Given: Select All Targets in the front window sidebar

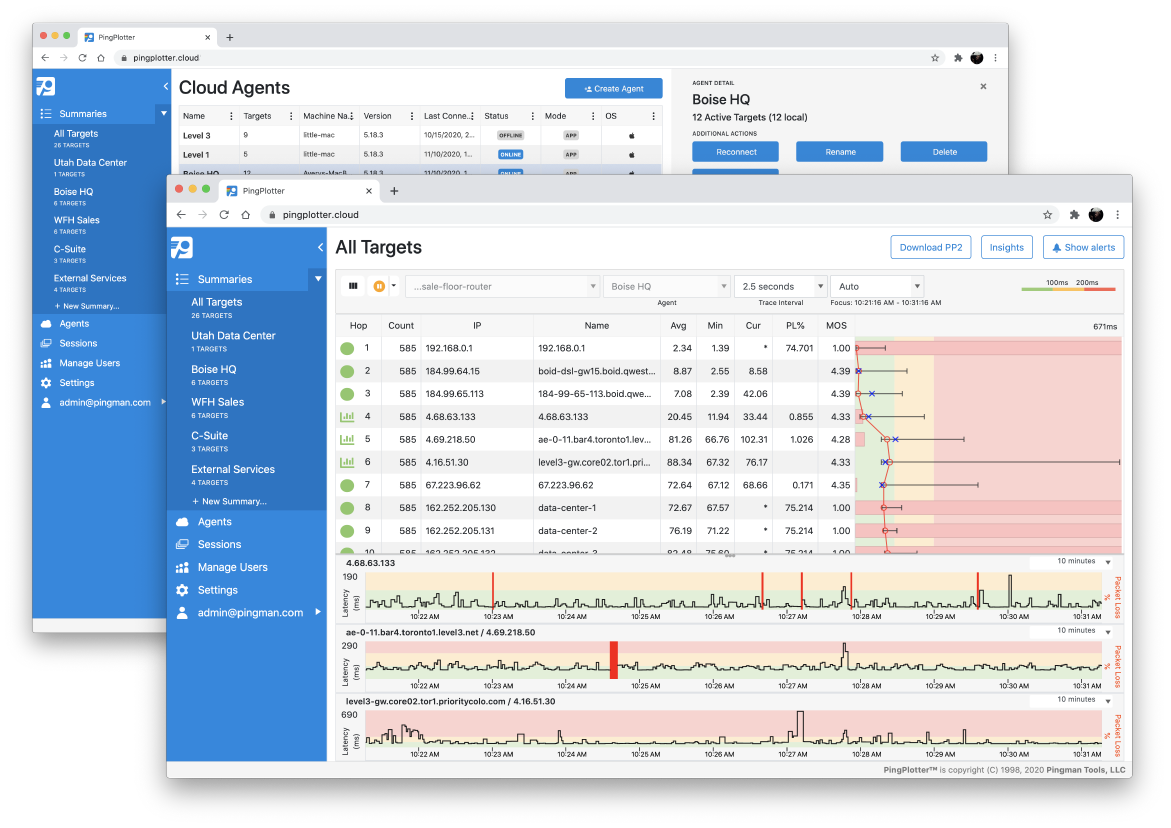Looking at the screenshot, I should point(217,302).
